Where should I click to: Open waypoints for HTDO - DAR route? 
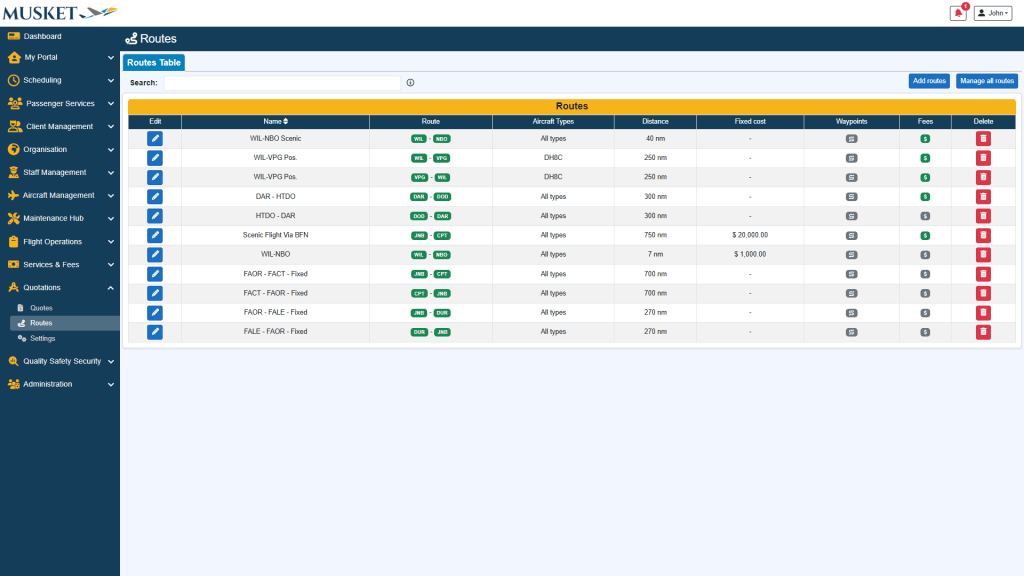(x=851, y=216)
